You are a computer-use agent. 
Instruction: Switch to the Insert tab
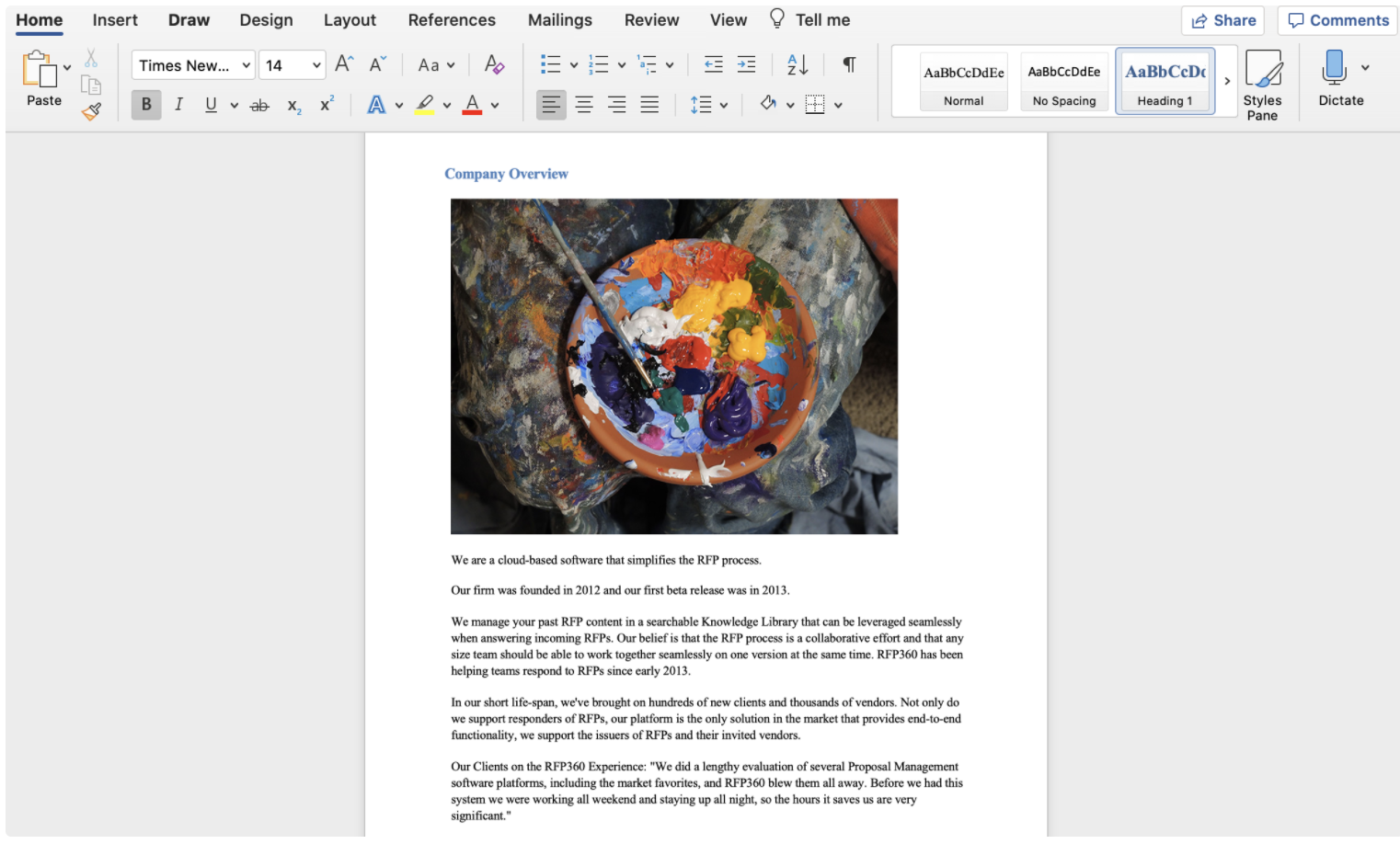click(115, 20)
